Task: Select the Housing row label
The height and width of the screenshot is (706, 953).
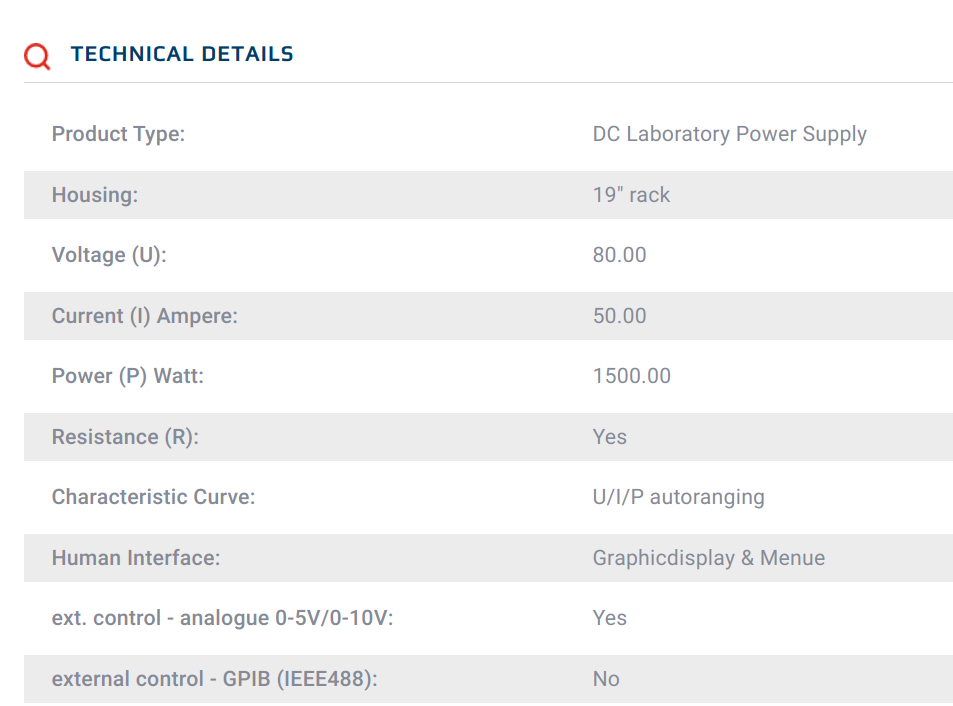Action: [95, 195]
